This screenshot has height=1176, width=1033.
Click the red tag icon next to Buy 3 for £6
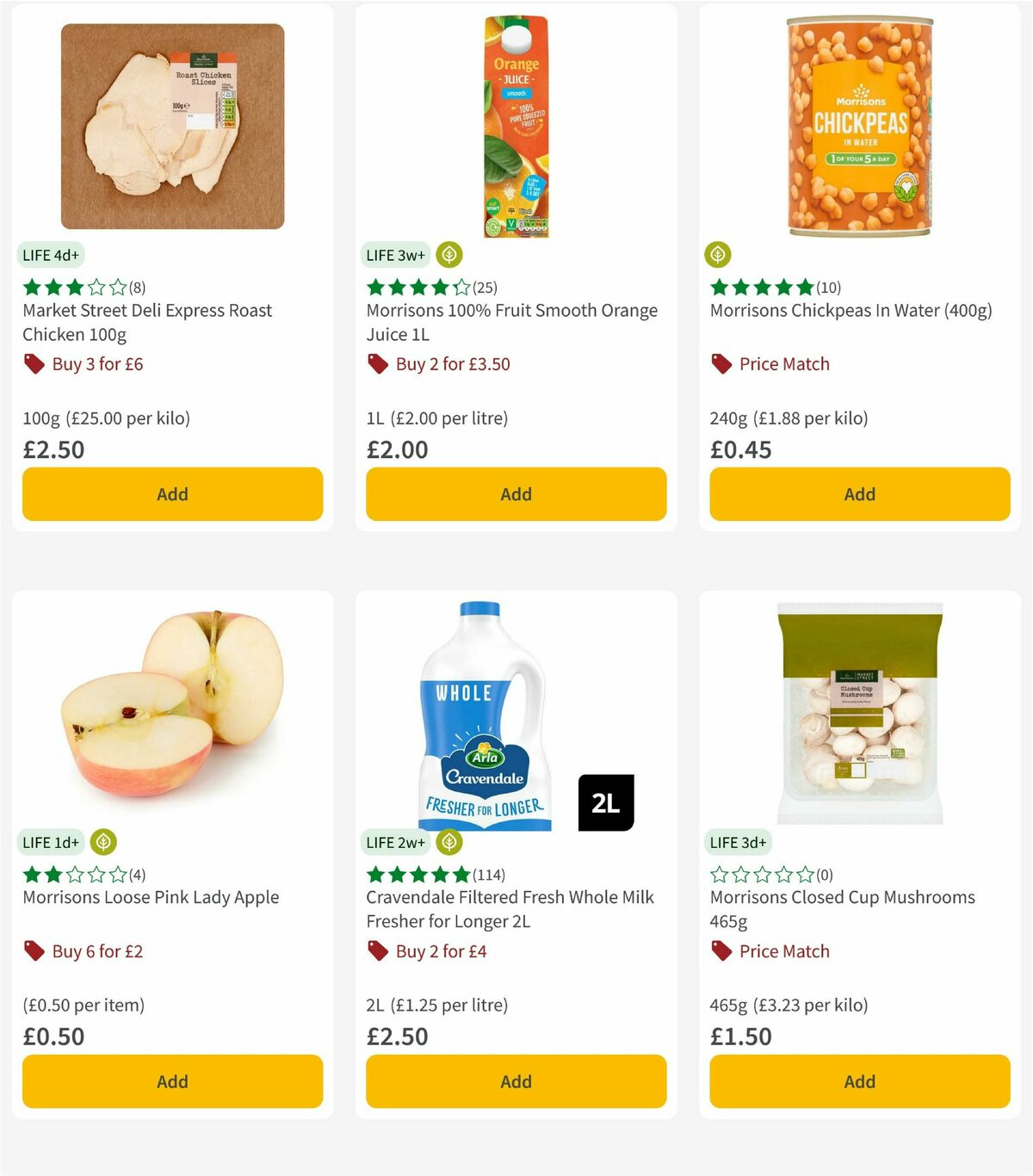(x=34, y=364)
